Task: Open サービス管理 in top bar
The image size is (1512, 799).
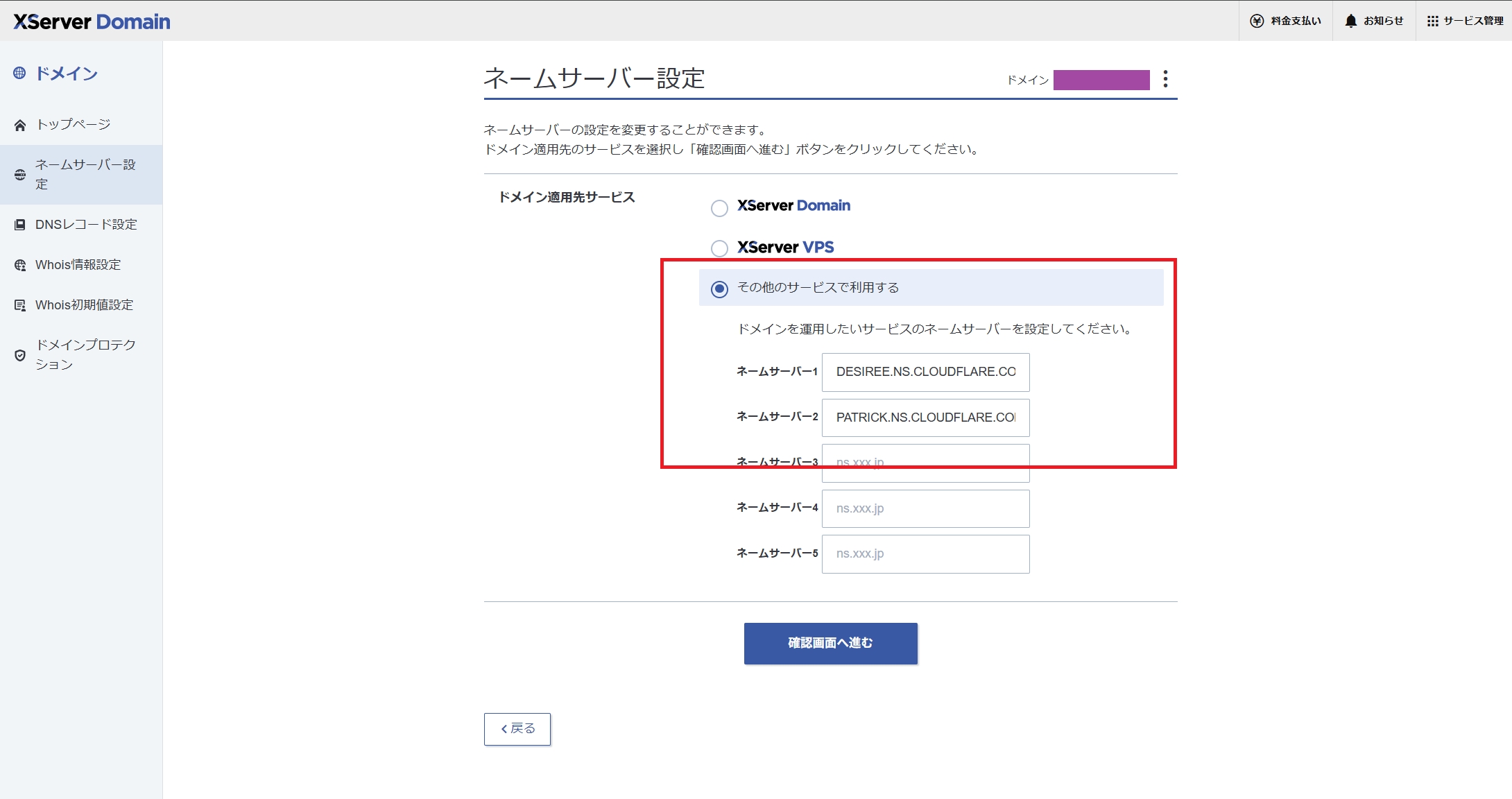Action: [x=1465, y=21]
